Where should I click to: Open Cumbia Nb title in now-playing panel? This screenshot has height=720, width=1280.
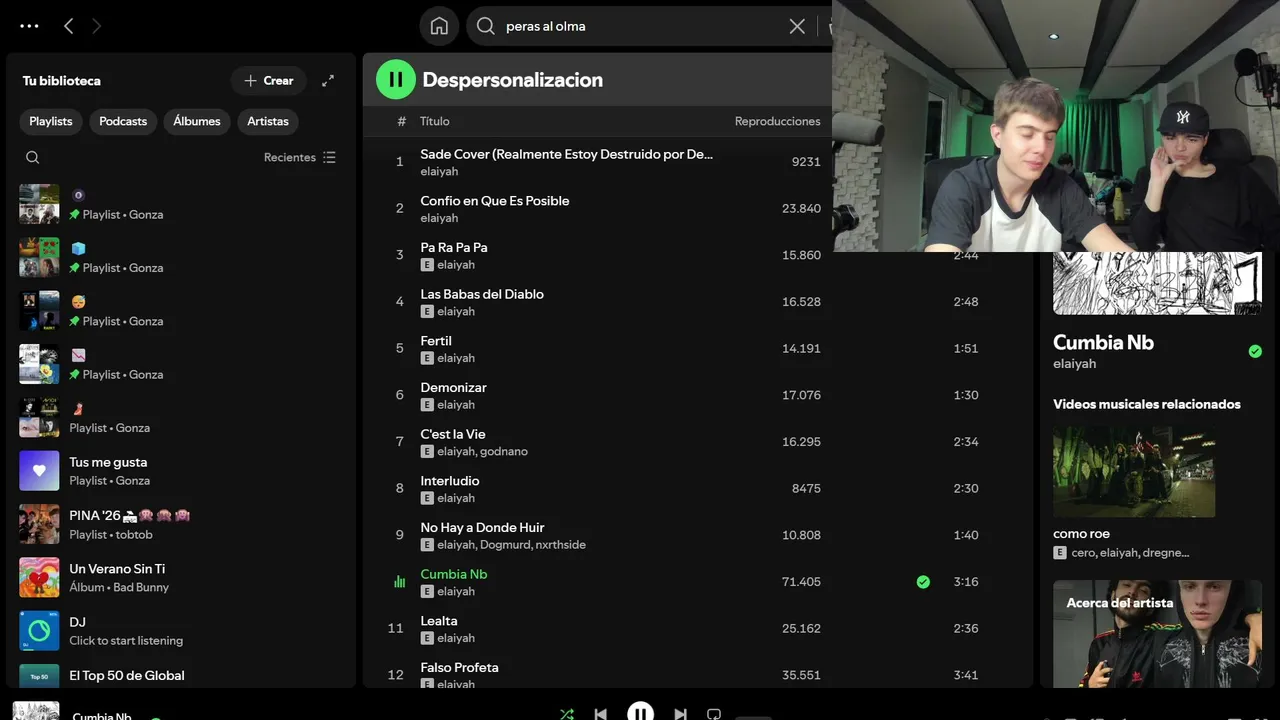[1103, 342]
